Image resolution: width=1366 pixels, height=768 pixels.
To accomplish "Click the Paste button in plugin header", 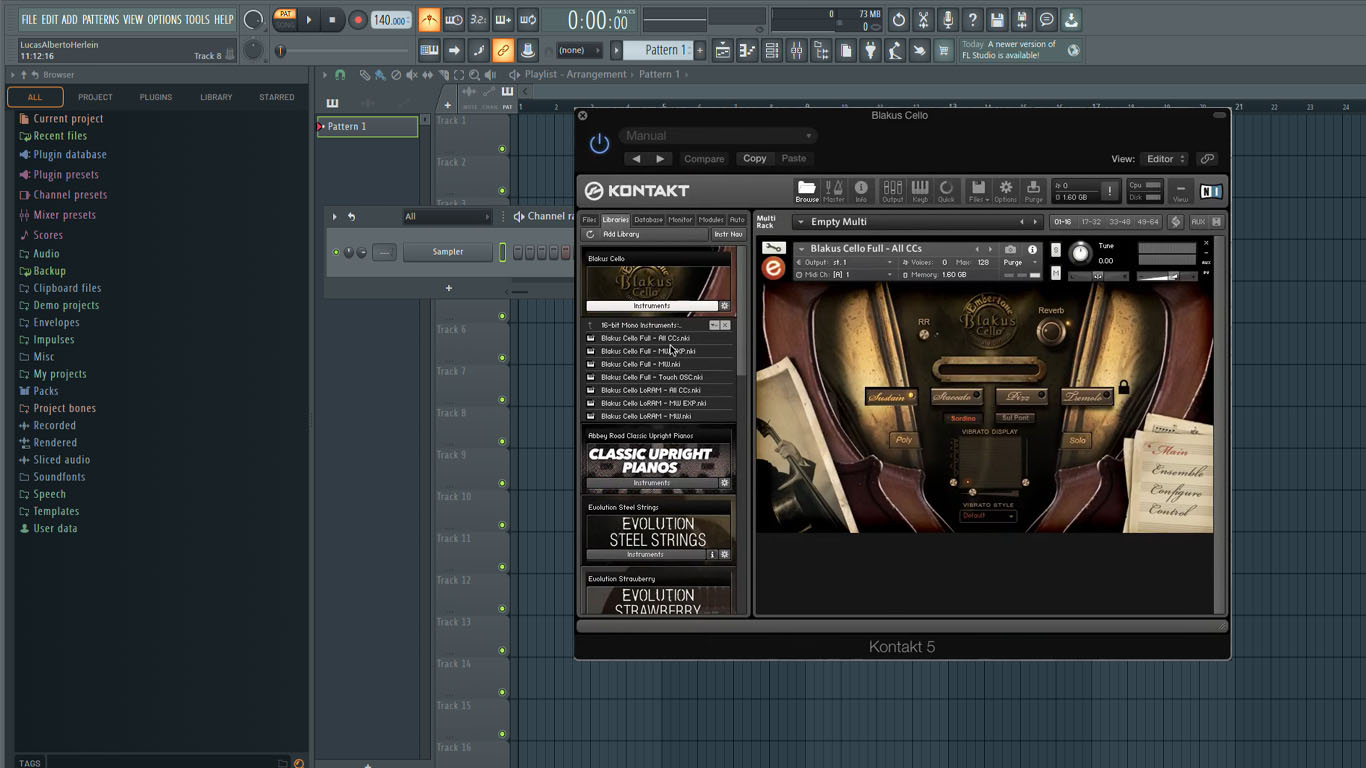I will tap(794, 158).
